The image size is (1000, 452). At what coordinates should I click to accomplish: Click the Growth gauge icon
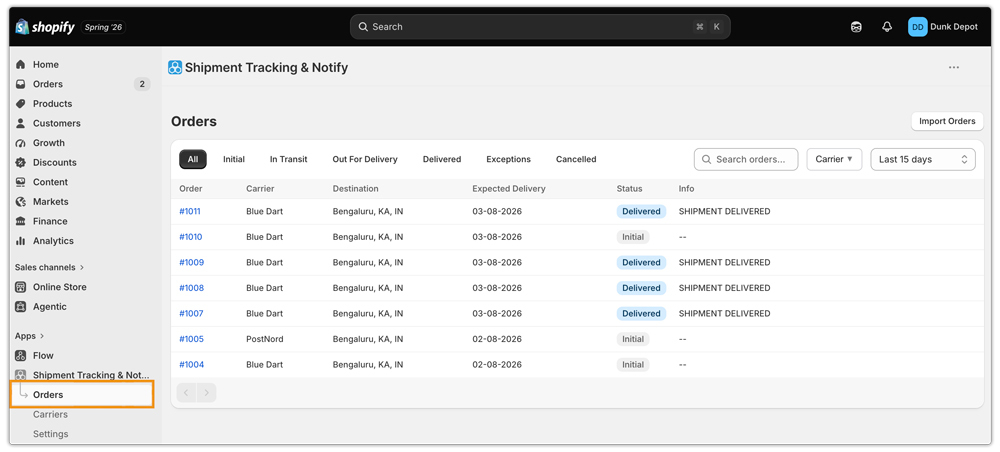point(21,143)
